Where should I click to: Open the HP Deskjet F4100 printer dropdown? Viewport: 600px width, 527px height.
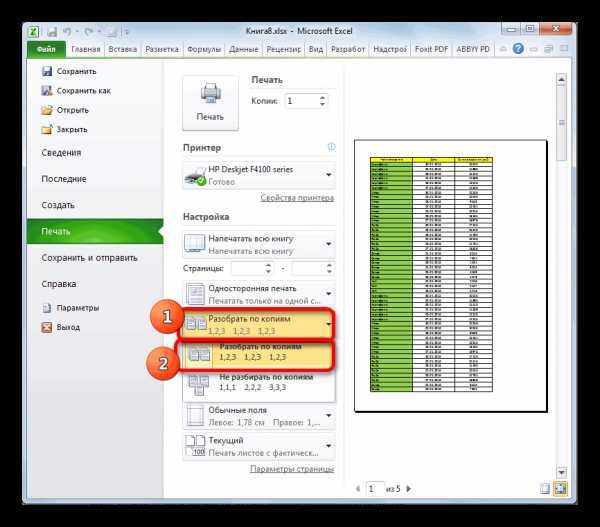tap(259, 175)
